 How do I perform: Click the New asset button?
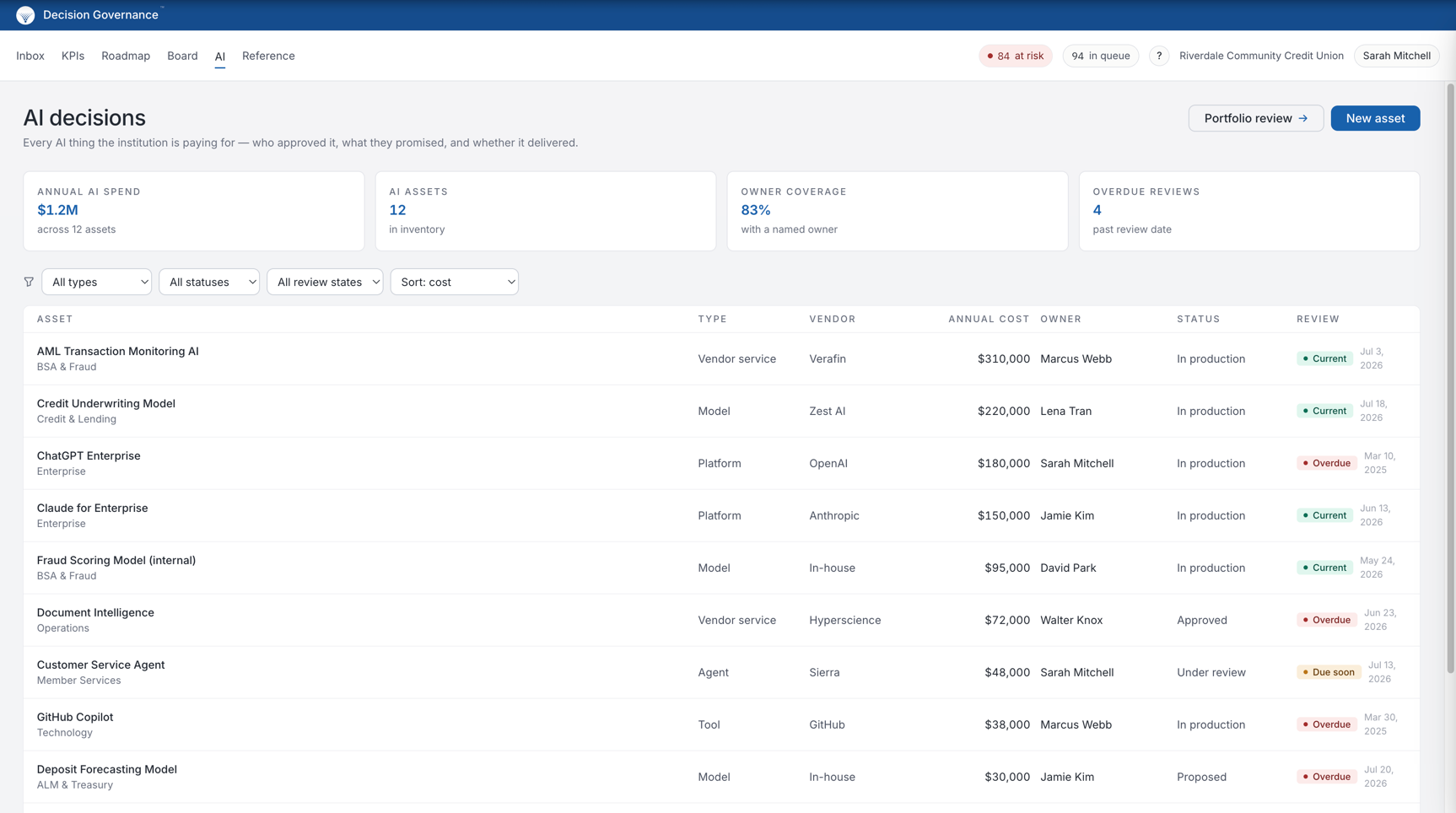[1375, 118]
